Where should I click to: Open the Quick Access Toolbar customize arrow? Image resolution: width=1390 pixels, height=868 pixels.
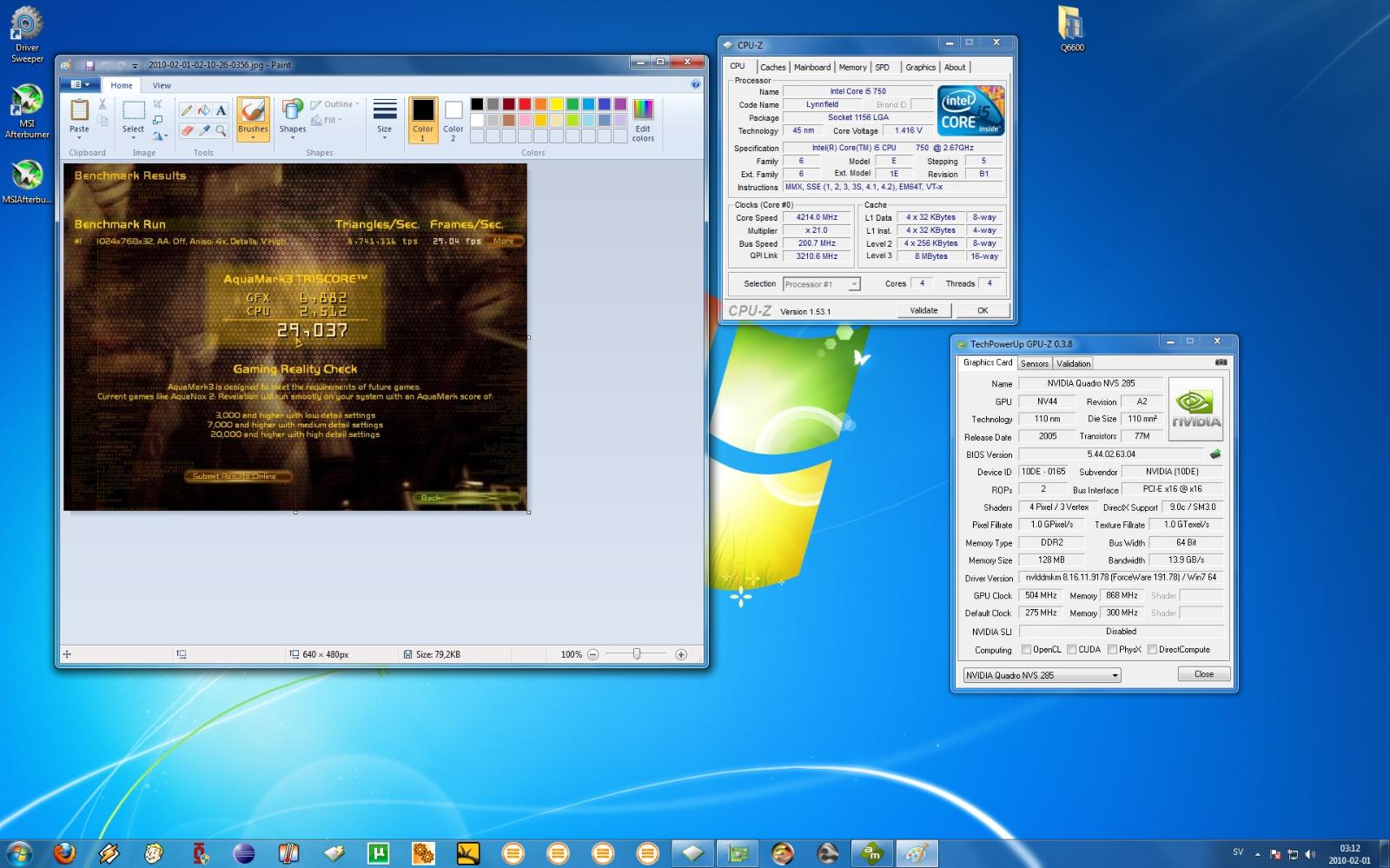(x=135, y=66)
